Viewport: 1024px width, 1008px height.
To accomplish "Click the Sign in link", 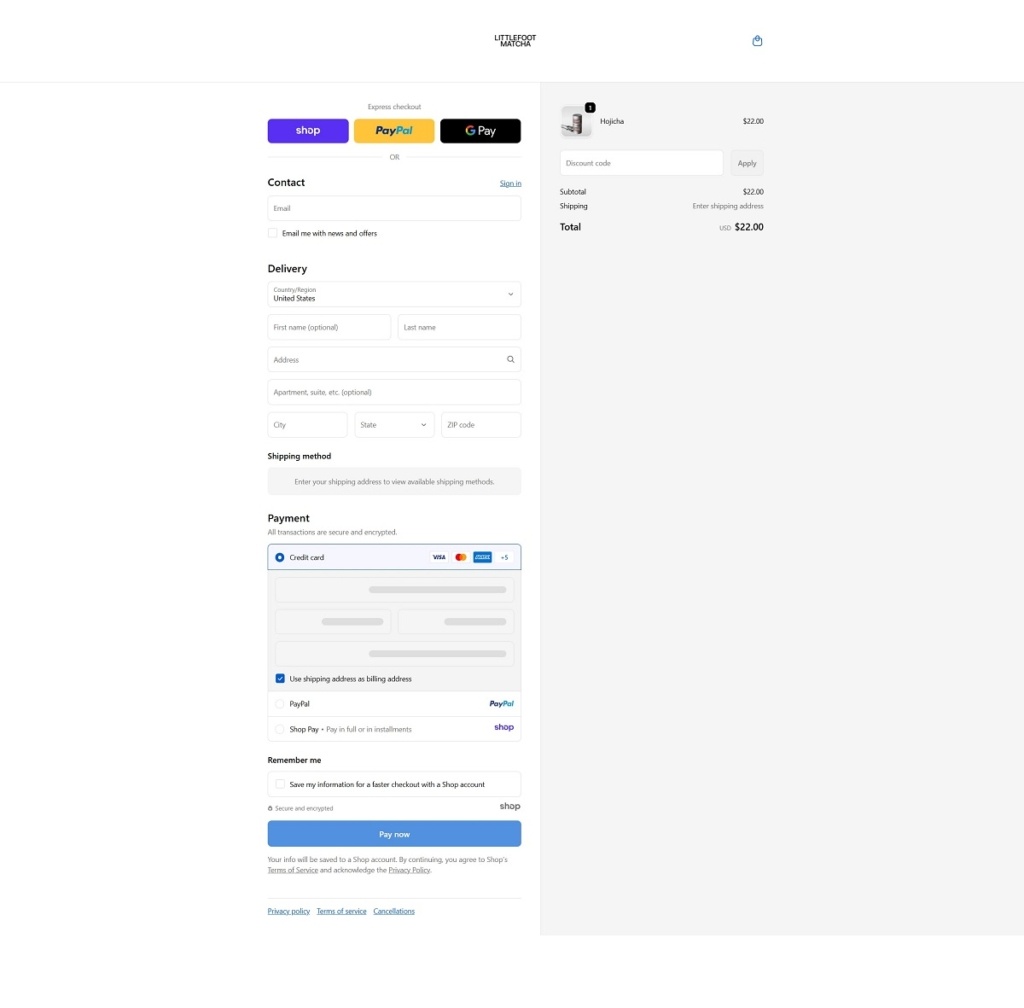I will point(510,183).
